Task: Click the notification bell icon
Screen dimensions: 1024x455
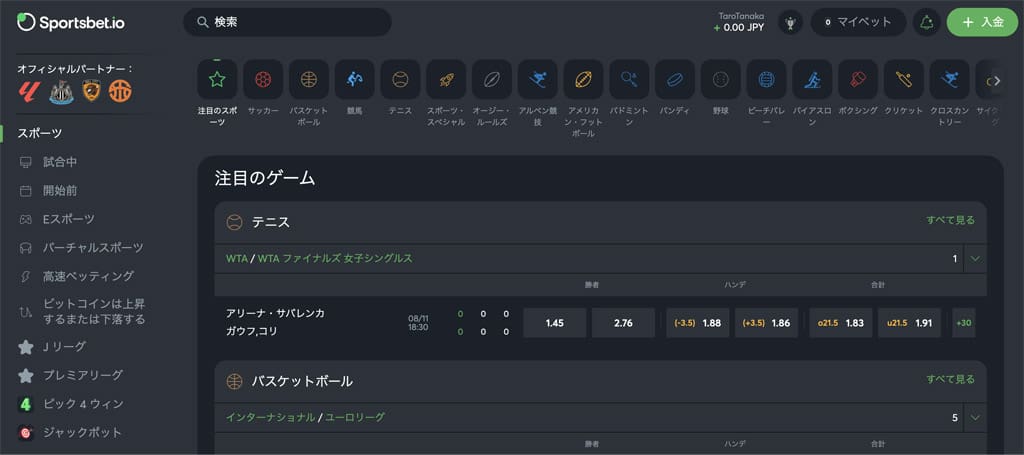Action: [926, 22]
